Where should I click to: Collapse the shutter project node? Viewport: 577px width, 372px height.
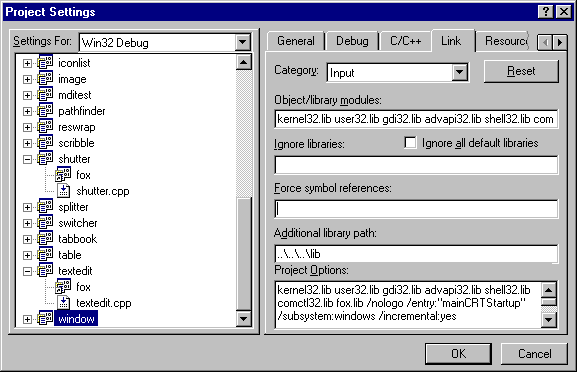click(x=27, y=159)
